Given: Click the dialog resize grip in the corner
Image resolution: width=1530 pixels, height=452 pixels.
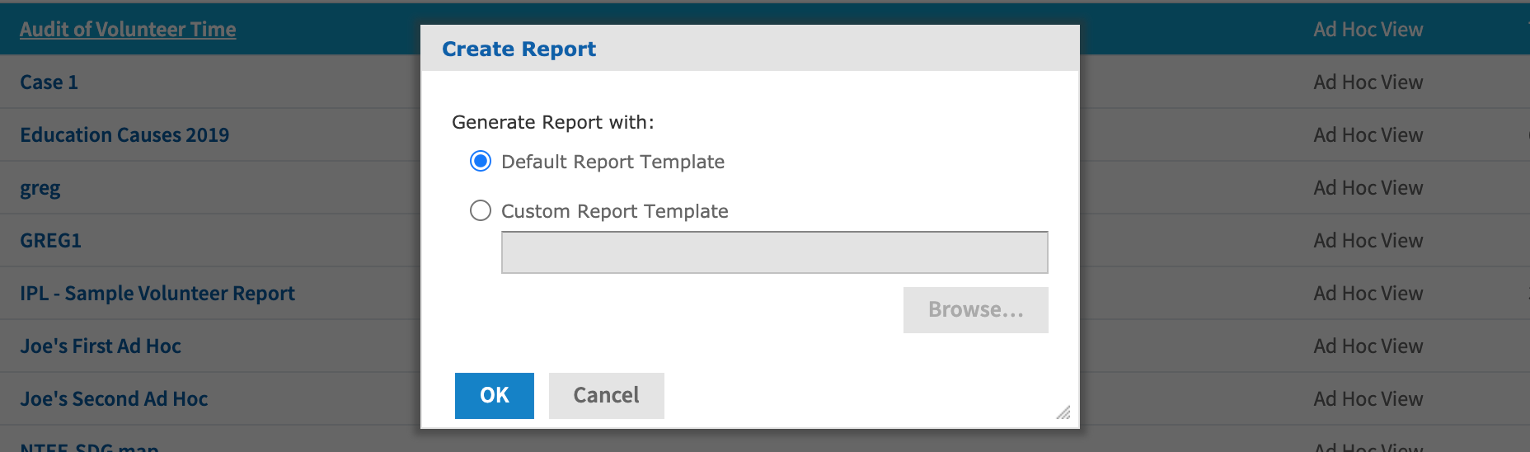Looking at the screenshot, I should pos(1063,412).
